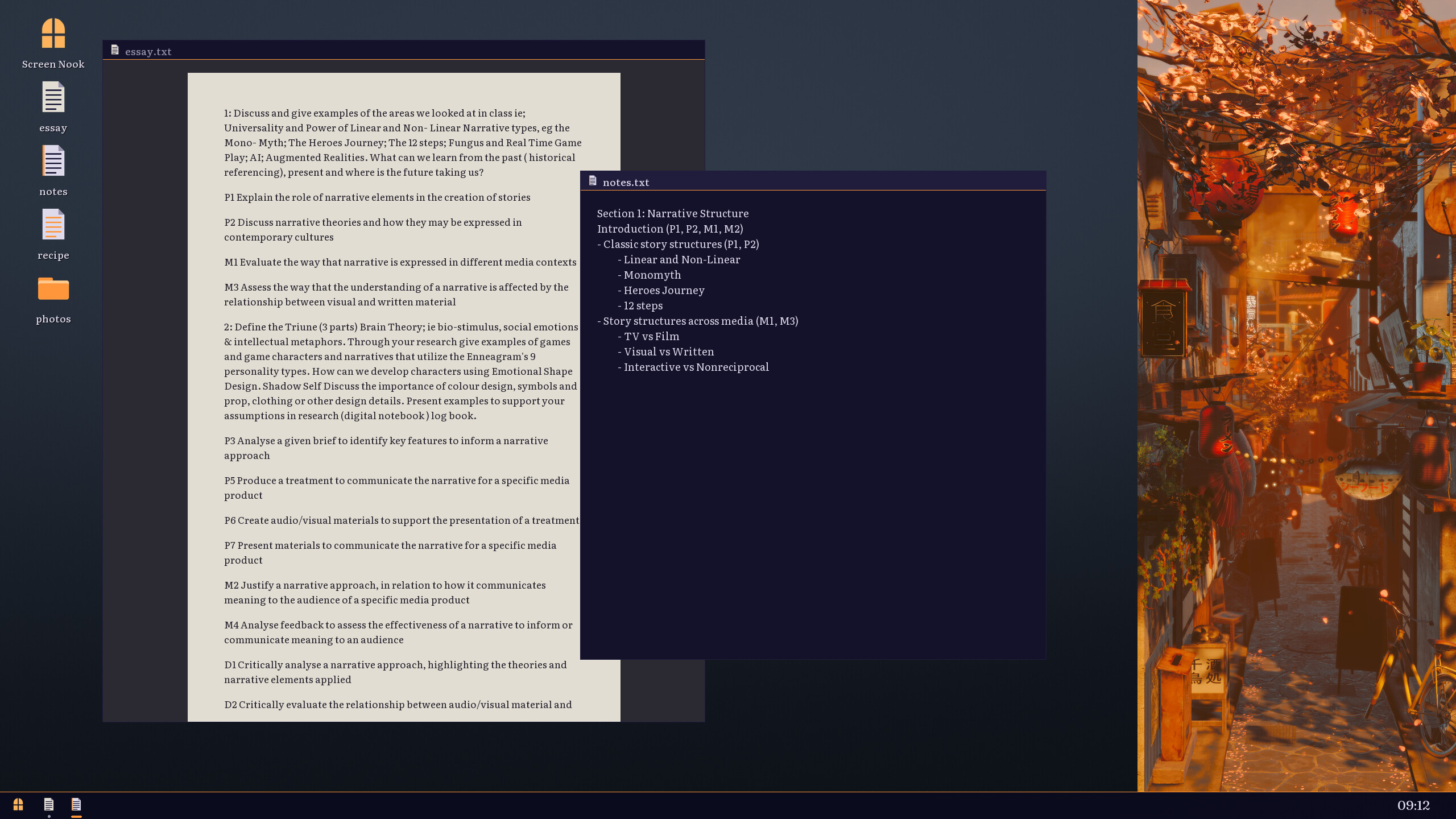The height and width of the screenshot is (819, 1456).
Task: Open the Screen Nook desktop icon
Action: click(53, 44)
